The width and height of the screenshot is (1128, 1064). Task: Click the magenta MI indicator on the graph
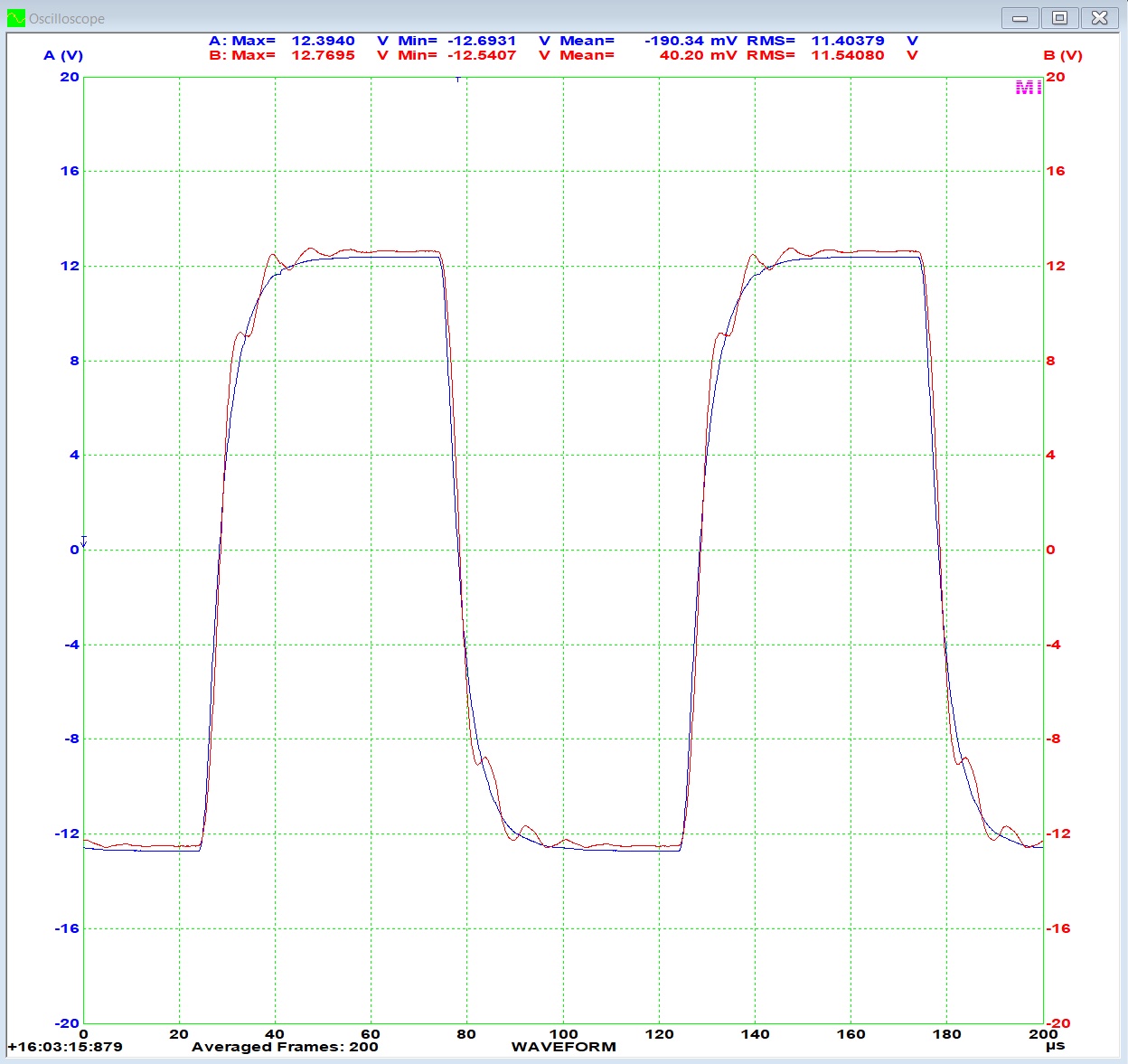pyautogui.click(x=1029, y=88)
